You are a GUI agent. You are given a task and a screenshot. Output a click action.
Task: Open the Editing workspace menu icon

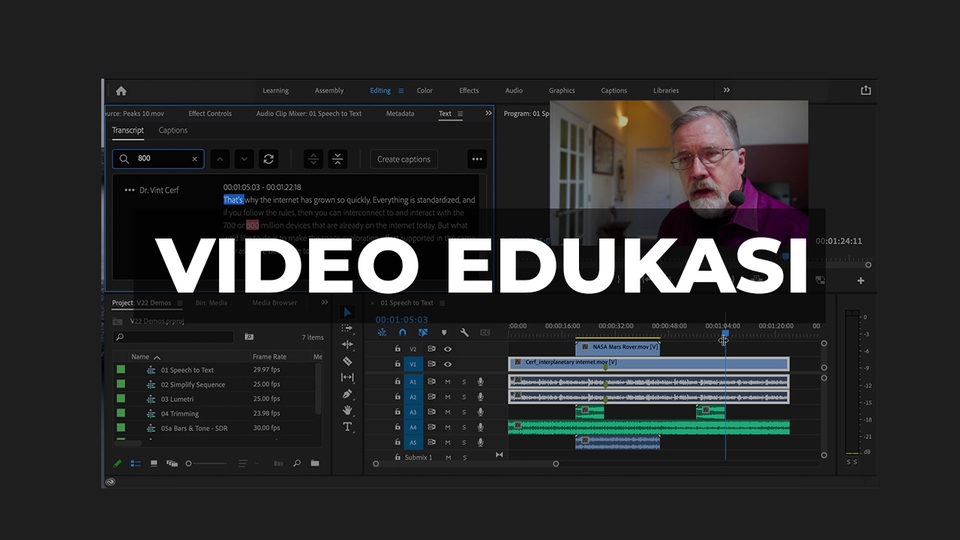[x=401, y=91]
